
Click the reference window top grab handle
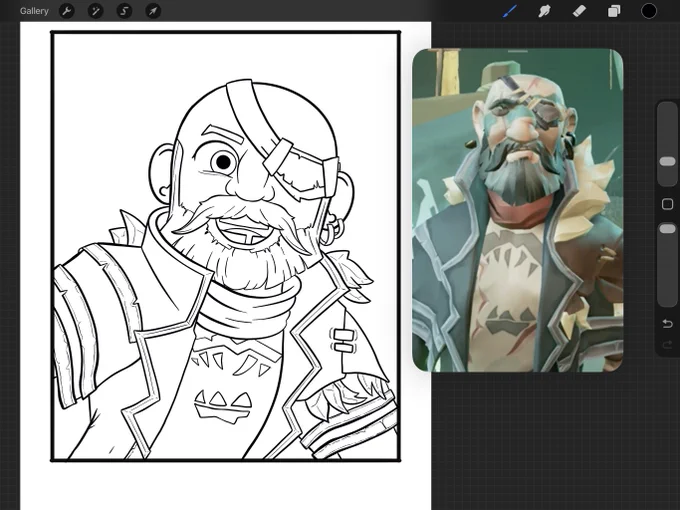pyautogui.click(x=518, y=51)
